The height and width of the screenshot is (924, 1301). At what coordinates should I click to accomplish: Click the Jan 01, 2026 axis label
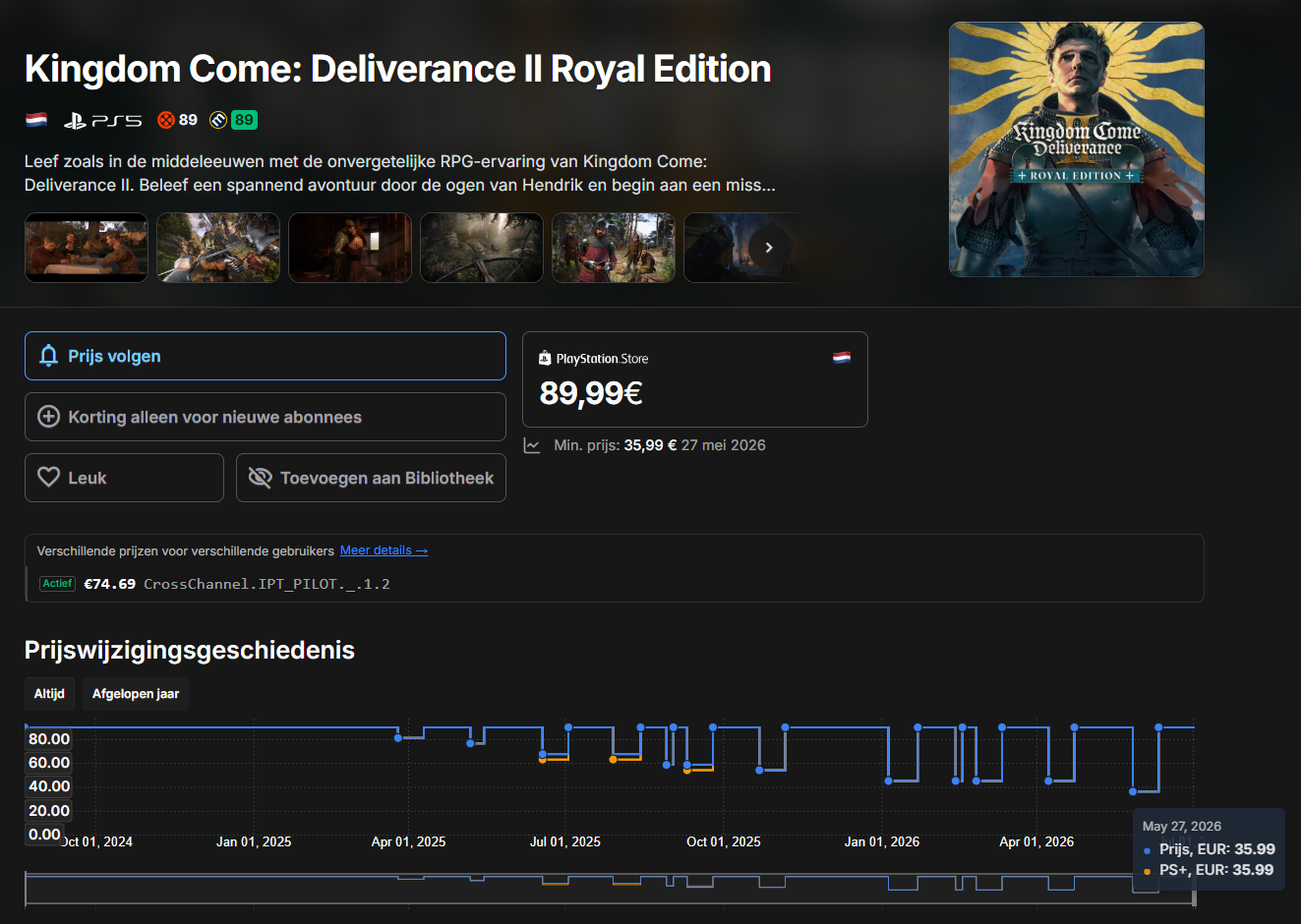(882, 841)
